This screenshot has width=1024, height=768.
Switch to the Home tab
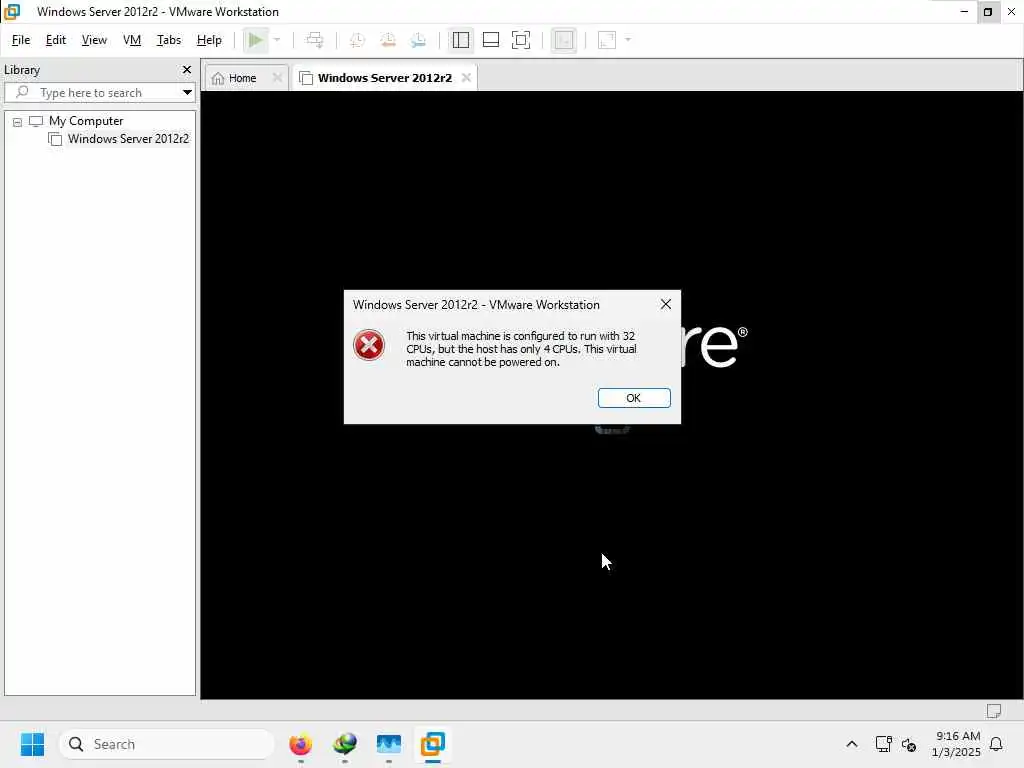tap(242, 78)
